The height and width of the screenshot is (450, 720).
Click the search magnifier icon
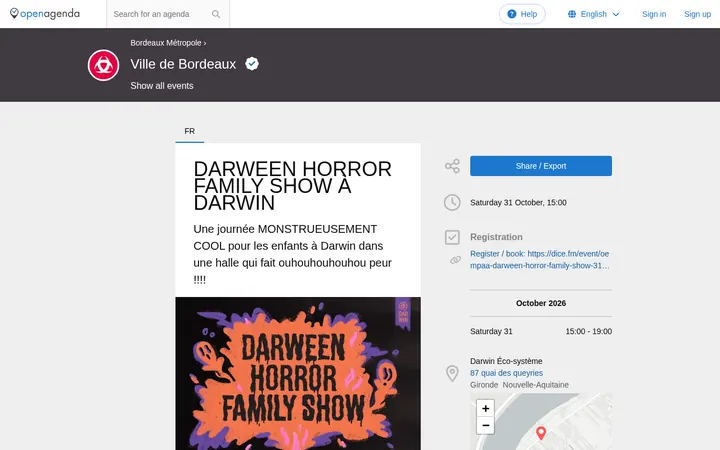(216, 14)
